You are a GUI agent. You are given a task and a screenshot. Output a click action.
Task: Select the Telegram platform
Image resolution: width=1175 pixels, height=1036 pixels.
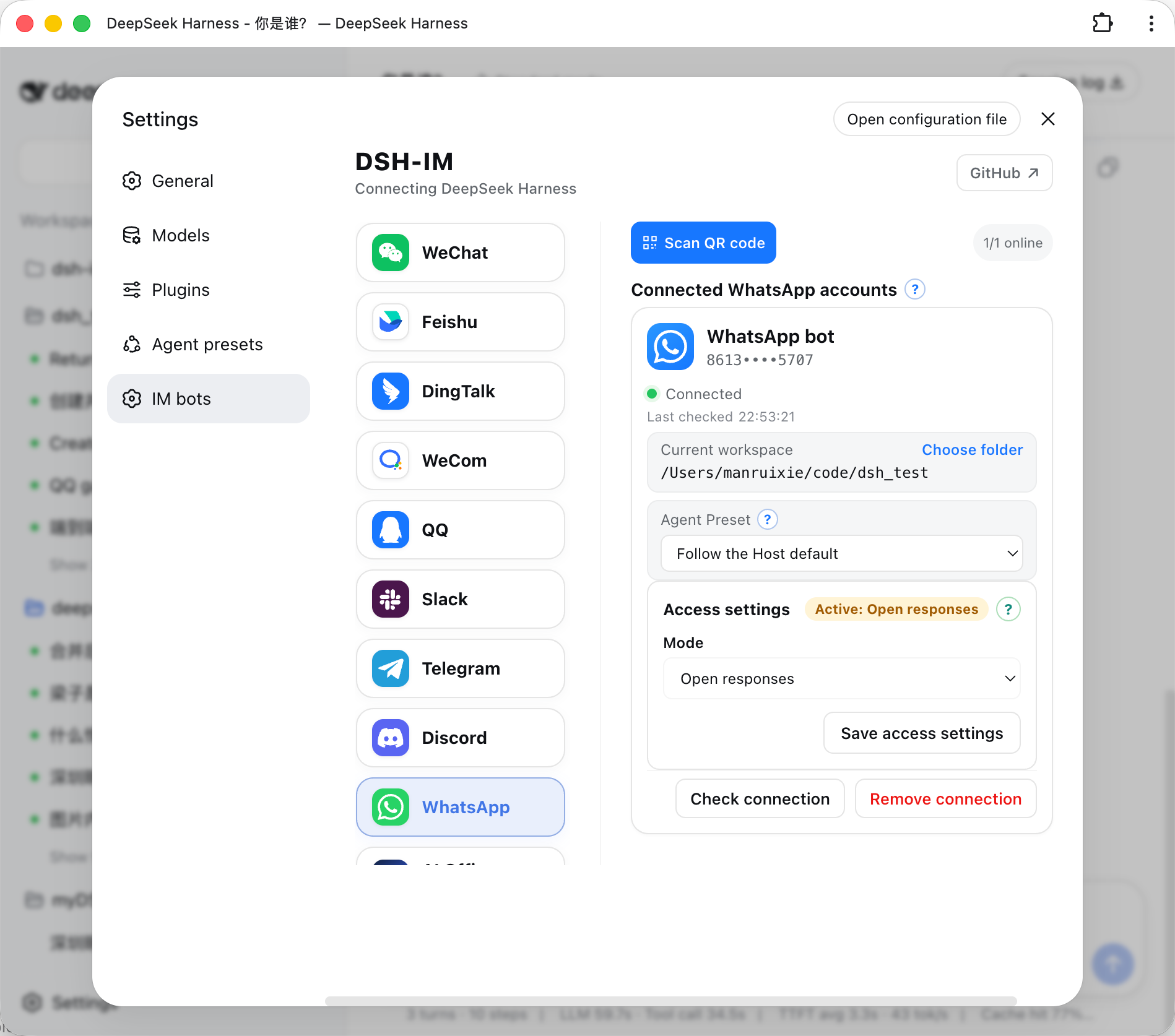coord(460,668)
